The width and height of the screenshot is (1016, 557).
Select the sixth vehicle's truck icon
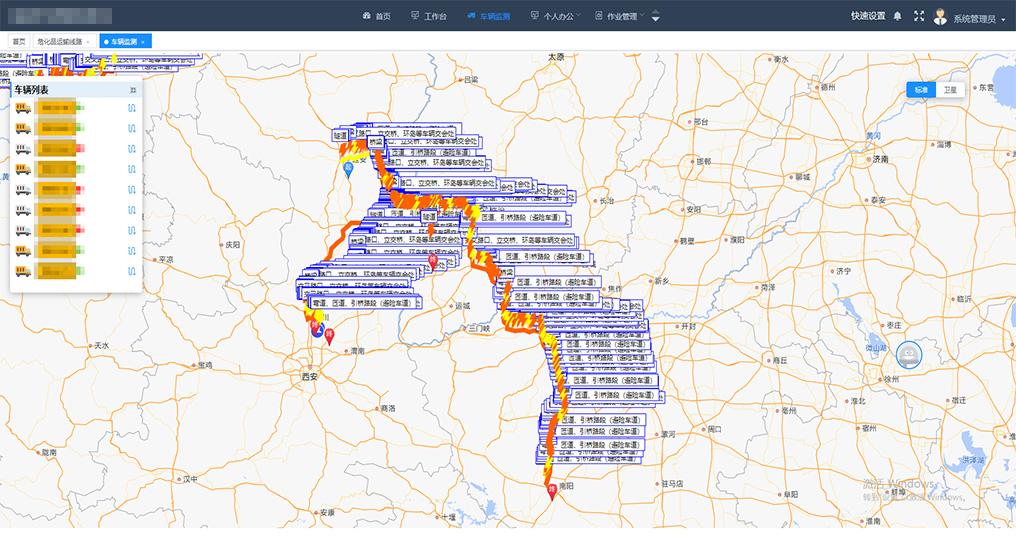[x=23, y=210]
